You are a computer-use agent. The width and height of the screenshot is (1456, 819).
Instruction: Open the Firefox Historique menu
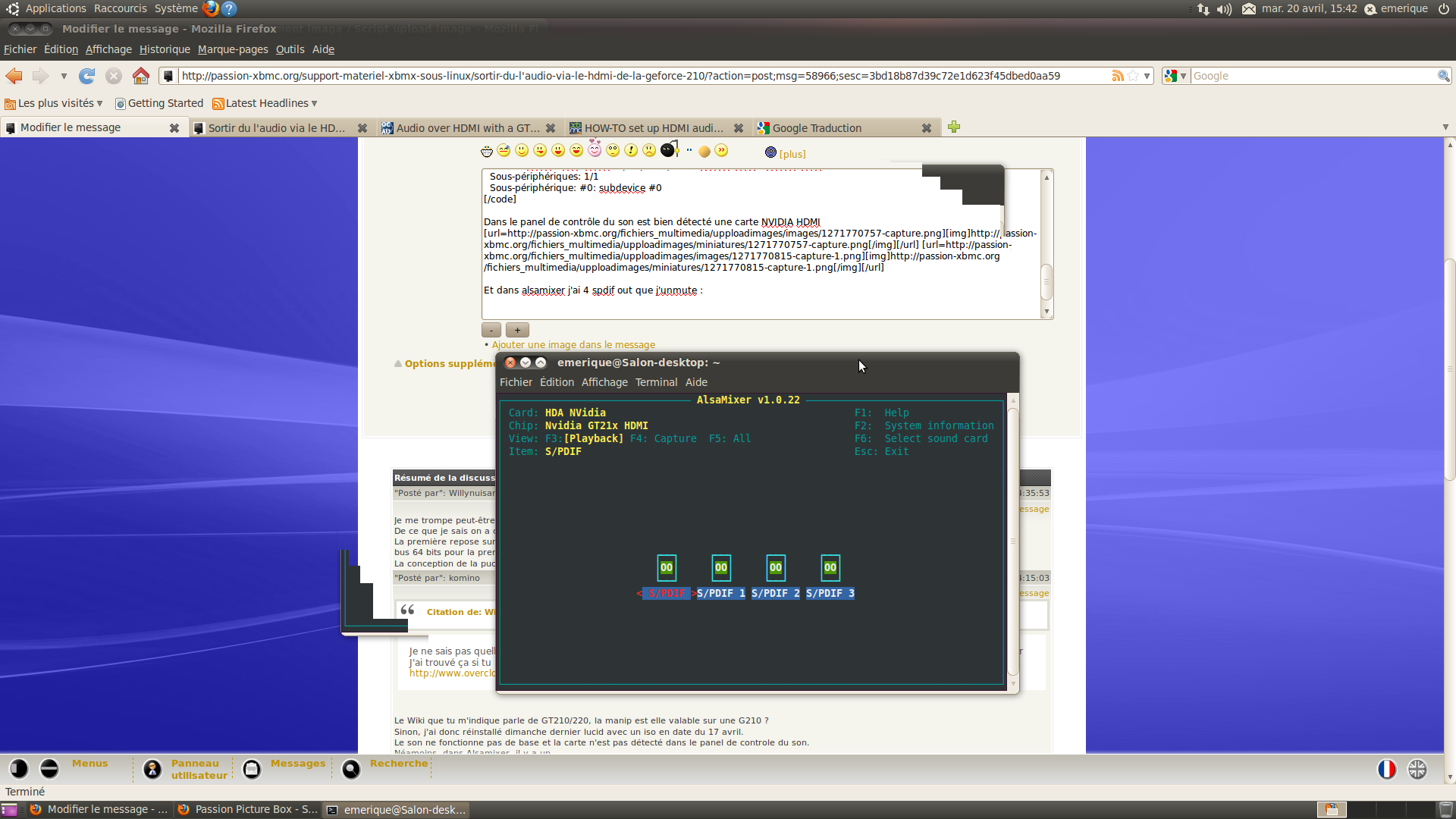(x=165, y=49)
